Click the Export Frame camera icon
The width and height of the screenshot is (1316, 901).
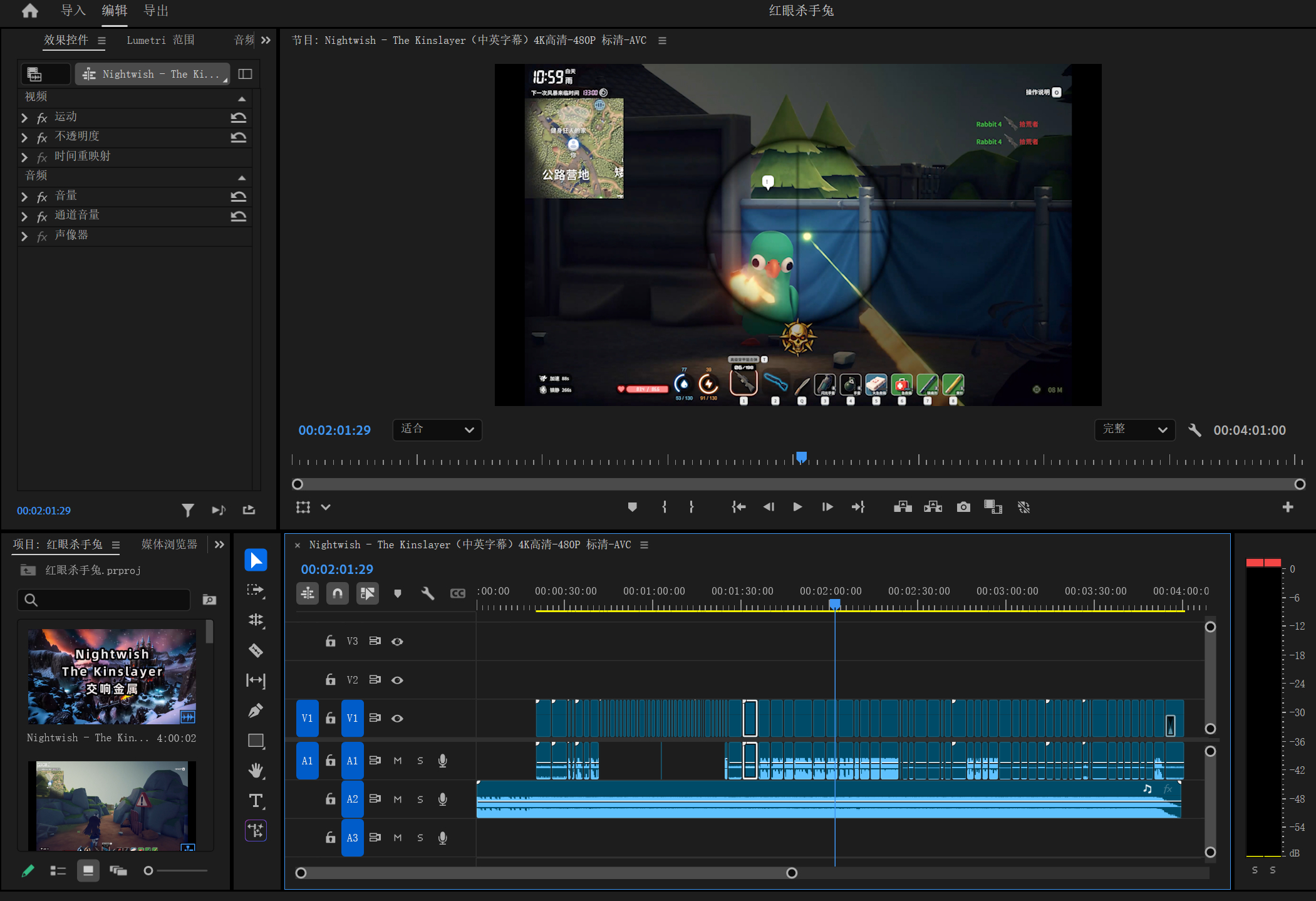pyautogui.click(x=963, y=507)
